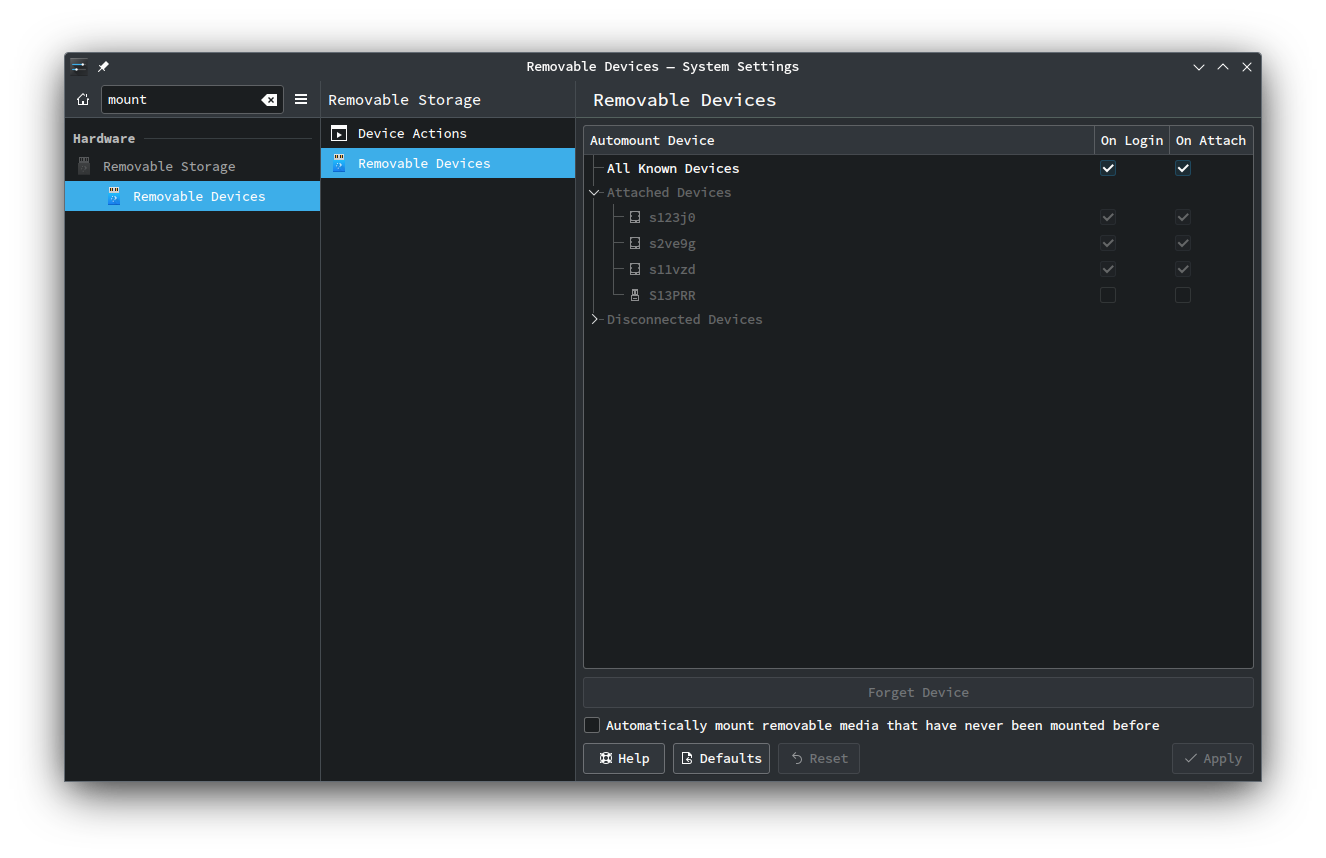Select the S13PRR USB device icon

coord(635,295)
